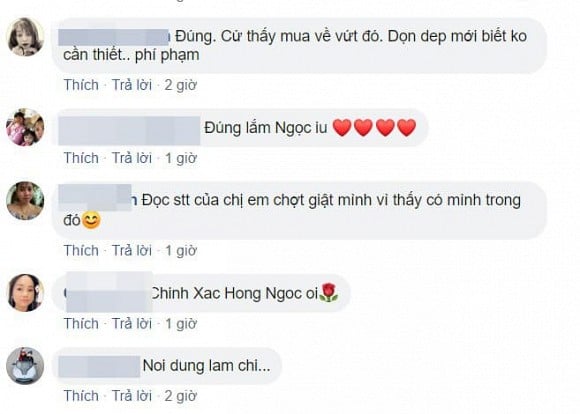The height and width of the screenshot is (414, 580).
Task: Click Trả lời under 'Noi dung lam chi'
Action: click(132, 396)
